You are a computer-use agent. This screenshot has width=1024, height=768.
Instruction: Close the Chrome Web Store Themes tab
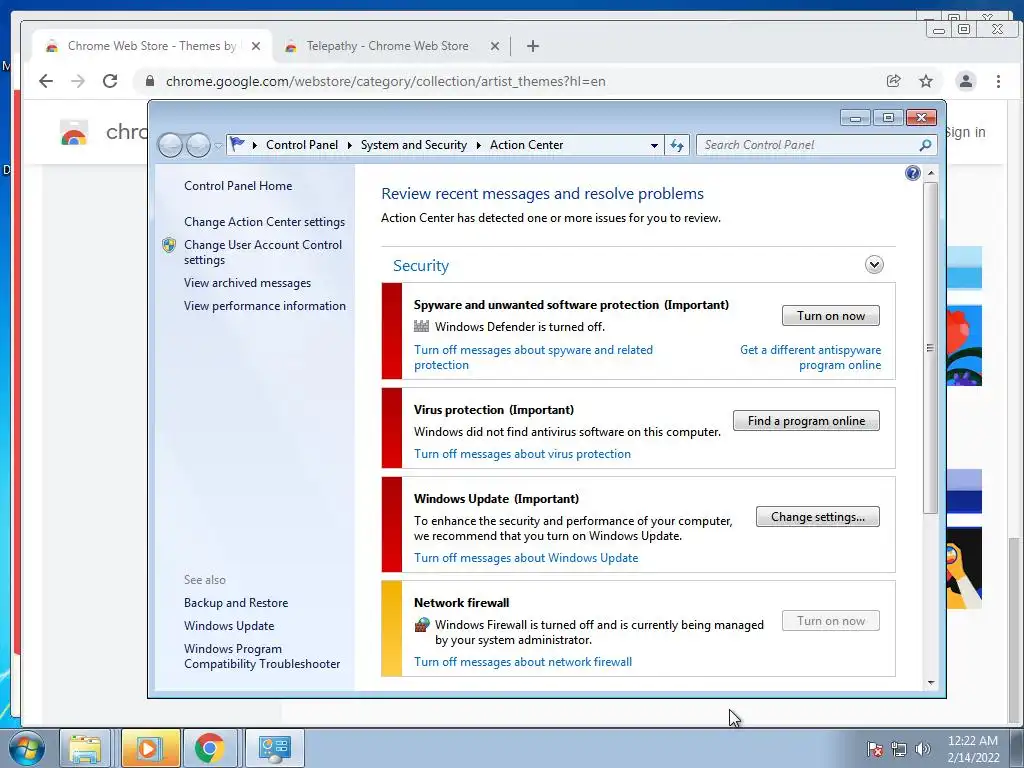click(256, 46)
